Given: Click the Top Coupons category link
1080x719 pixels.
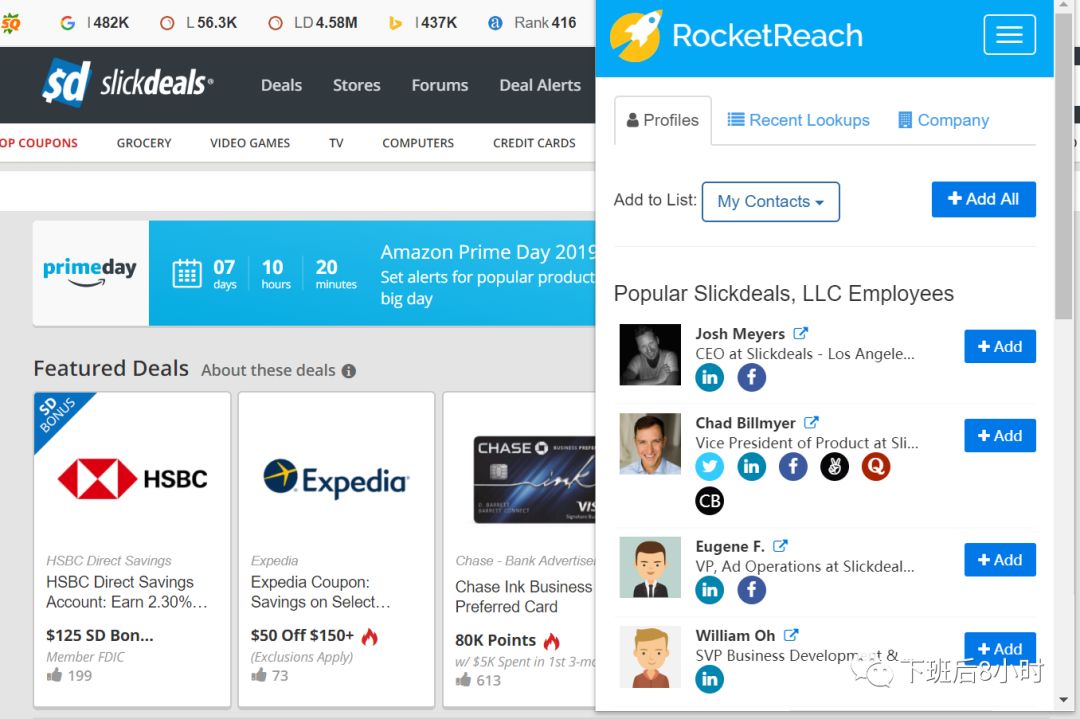Looking at the screenshot, I should pyautogui.click(x=39, y=143).
